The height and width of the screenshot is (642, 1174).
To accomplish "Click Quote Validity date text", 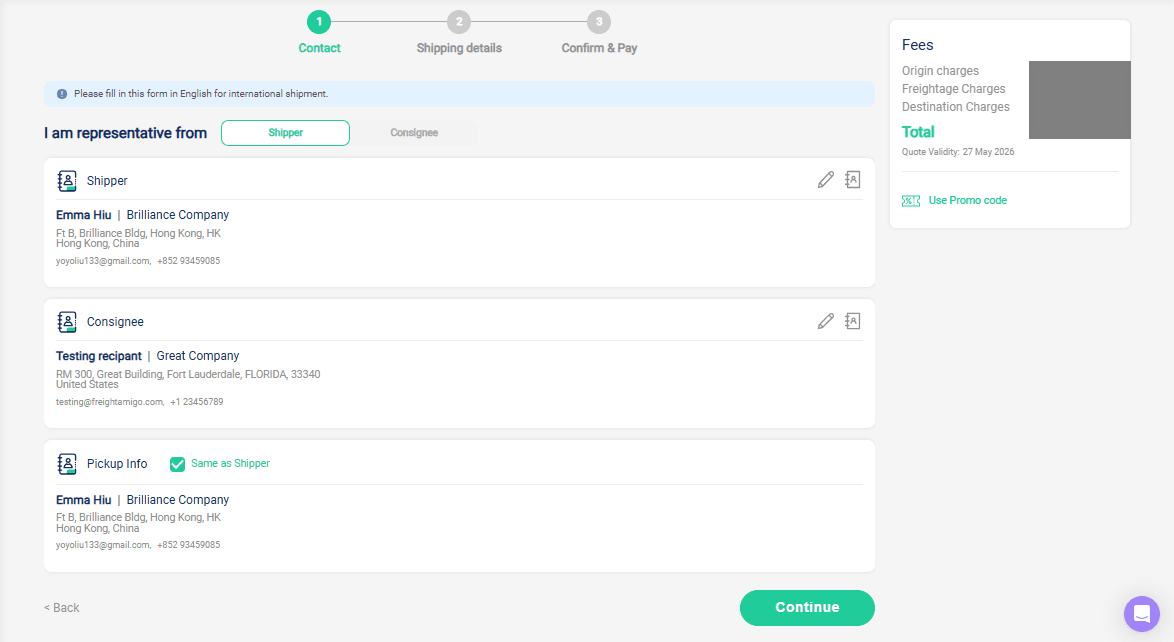I will click(958, 151).
